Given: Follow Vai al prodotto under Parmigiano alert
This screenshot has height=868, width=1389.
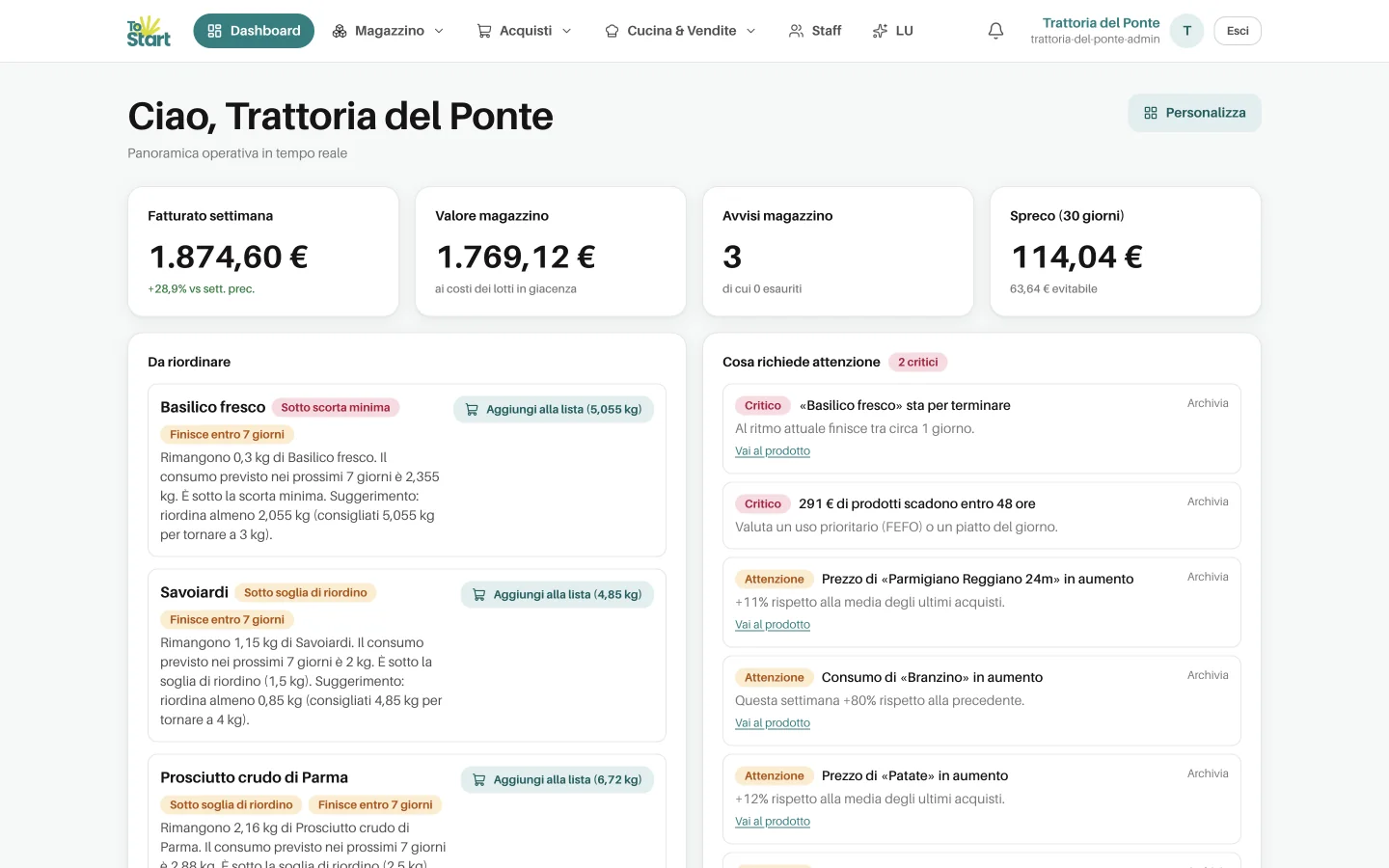Looking at the screenshot, I should 773,625.
